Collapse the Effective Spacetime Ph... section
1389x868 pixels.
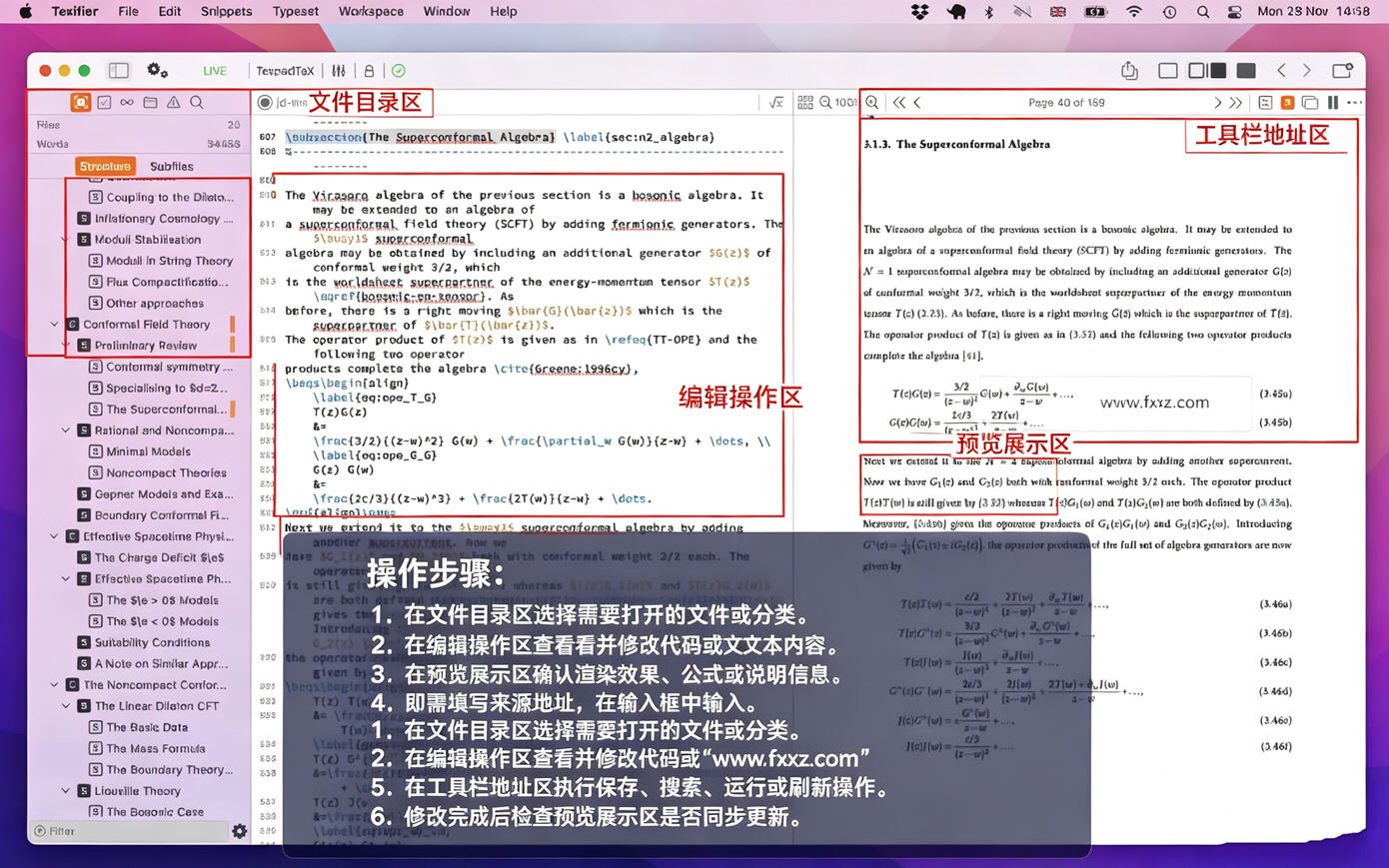[66, 578]
